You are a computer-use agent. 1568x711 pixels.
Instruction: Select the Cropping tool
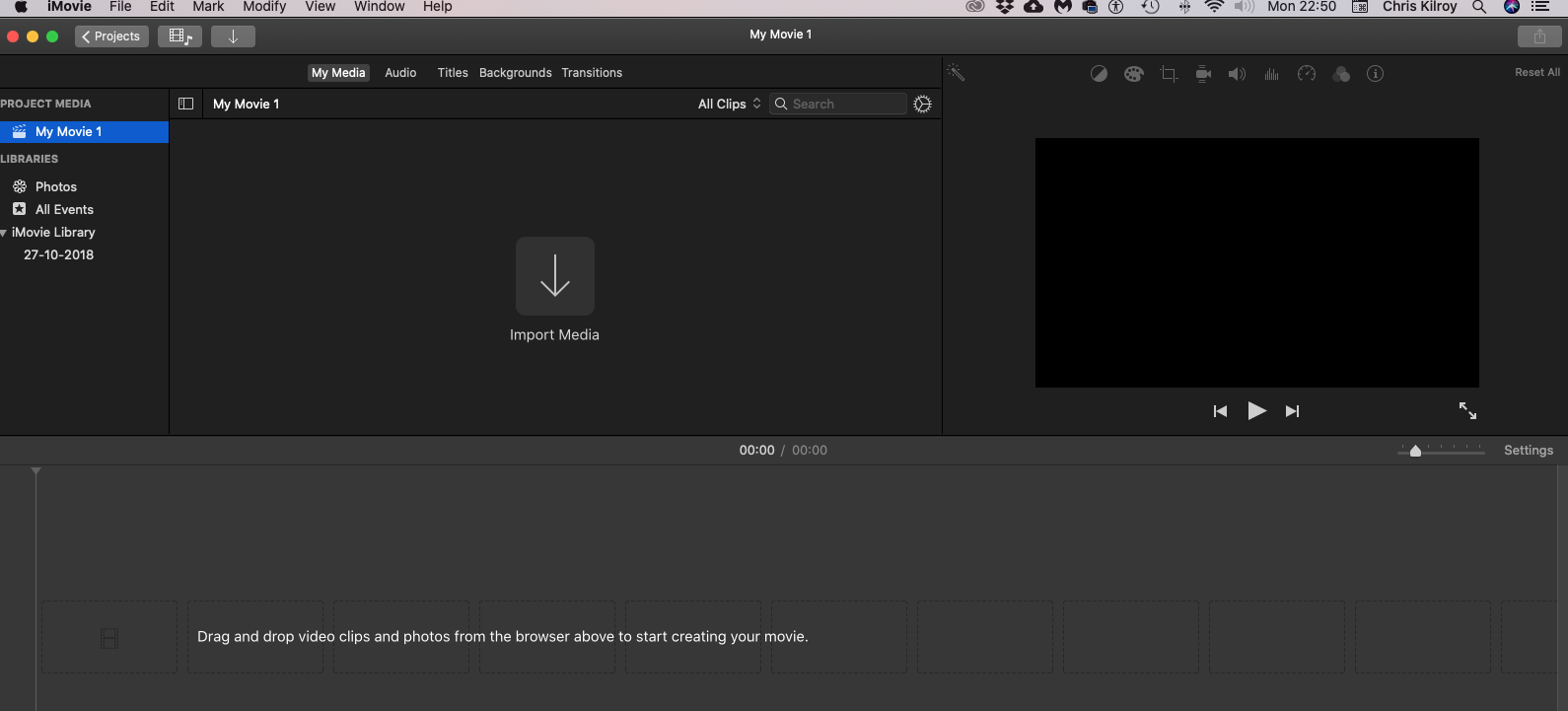[x=1169, y=74]
